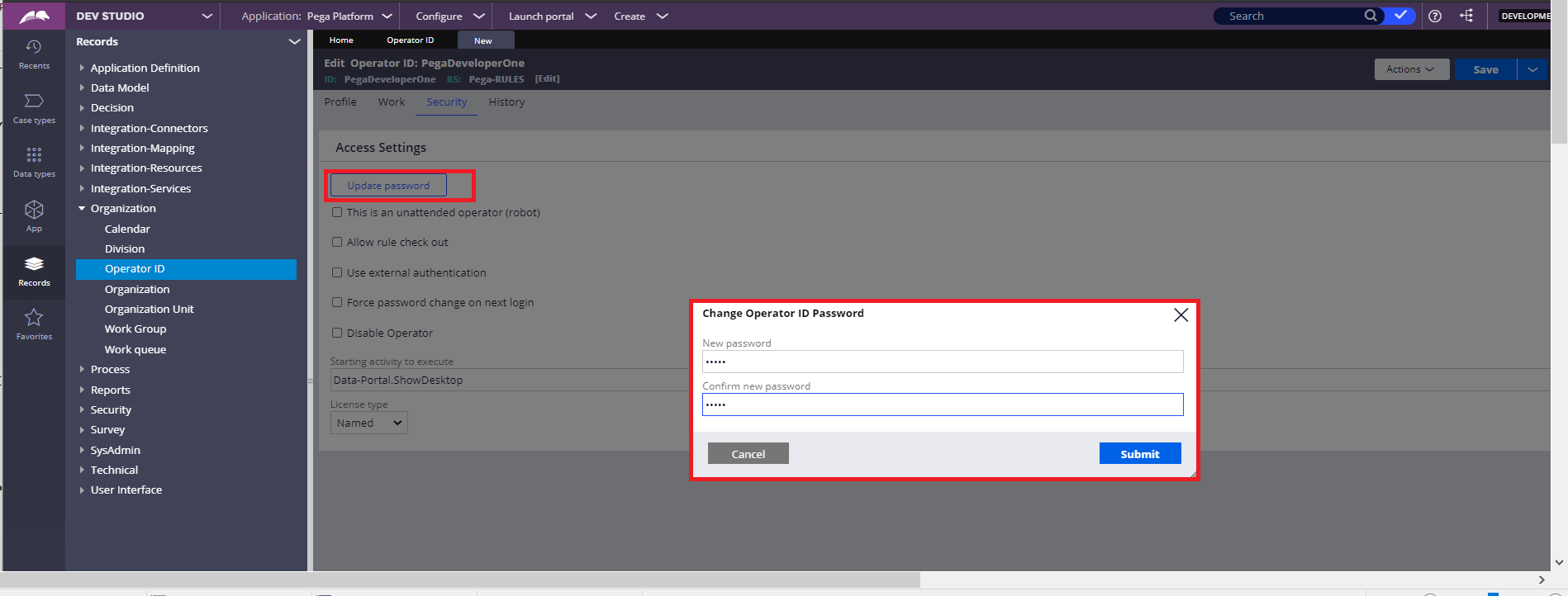Screen dimensions: 1568x596
Task: Select Operator ID tree item
Action: click(x=186, y=269)
